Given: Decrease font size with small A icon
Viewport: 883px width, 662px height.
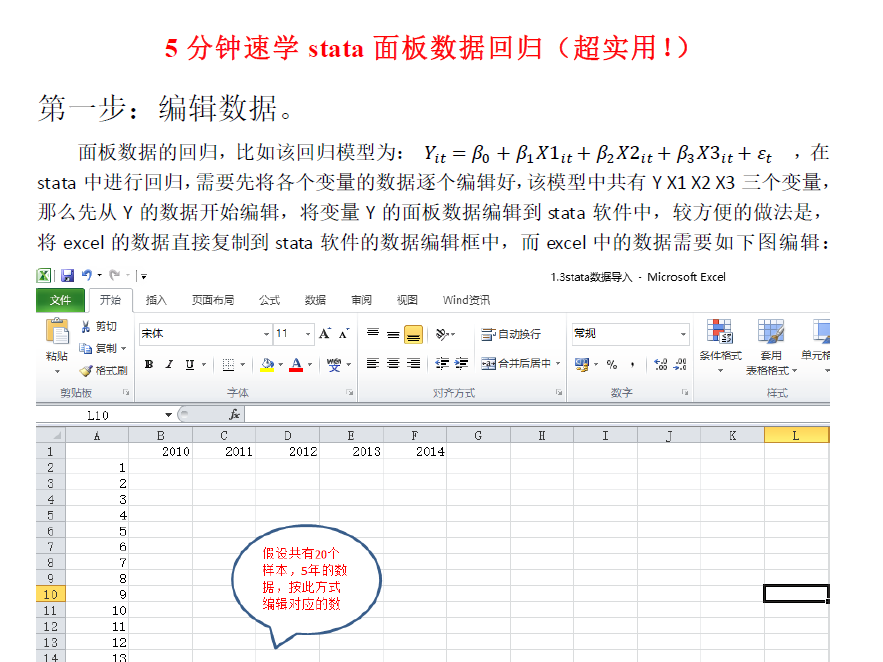Looking at the screenshot, I should click(x=344, y=334).
